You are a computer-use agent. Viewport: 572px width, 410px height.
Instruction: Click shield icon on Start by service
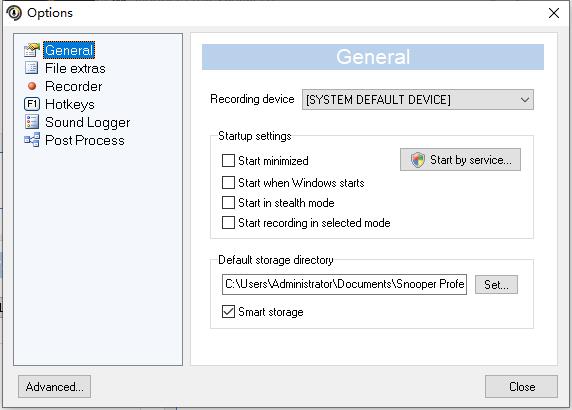[x=418, y=160]
